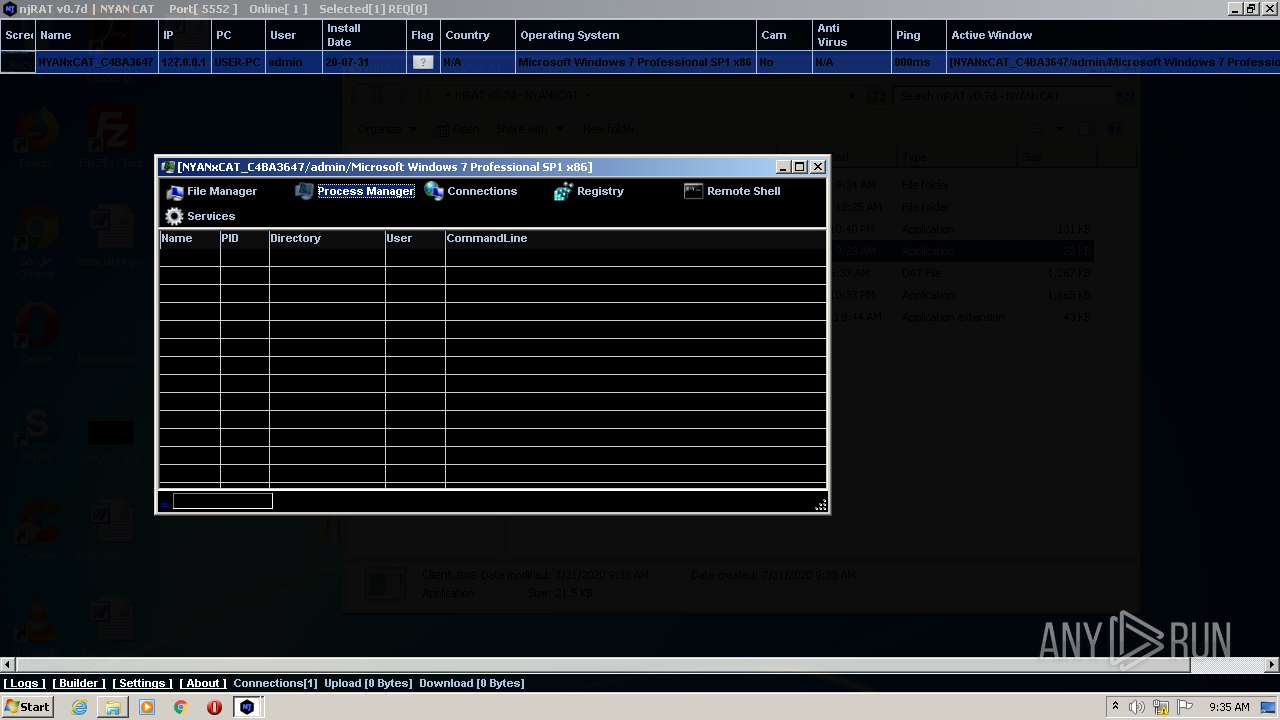
Task: Open Windows Media Player taskbar icon
Action: [147, 707]
